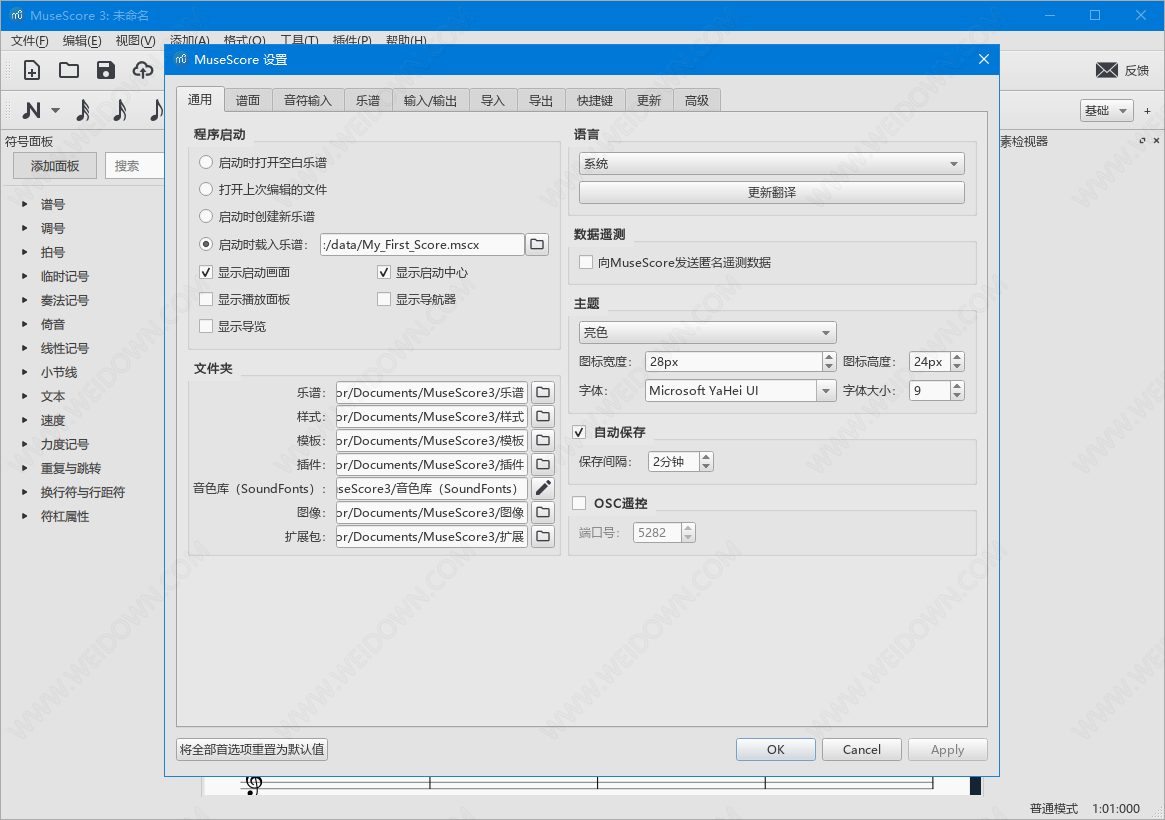Increase the autosave interval 2分钟 stepper

(x=707, y=456)
